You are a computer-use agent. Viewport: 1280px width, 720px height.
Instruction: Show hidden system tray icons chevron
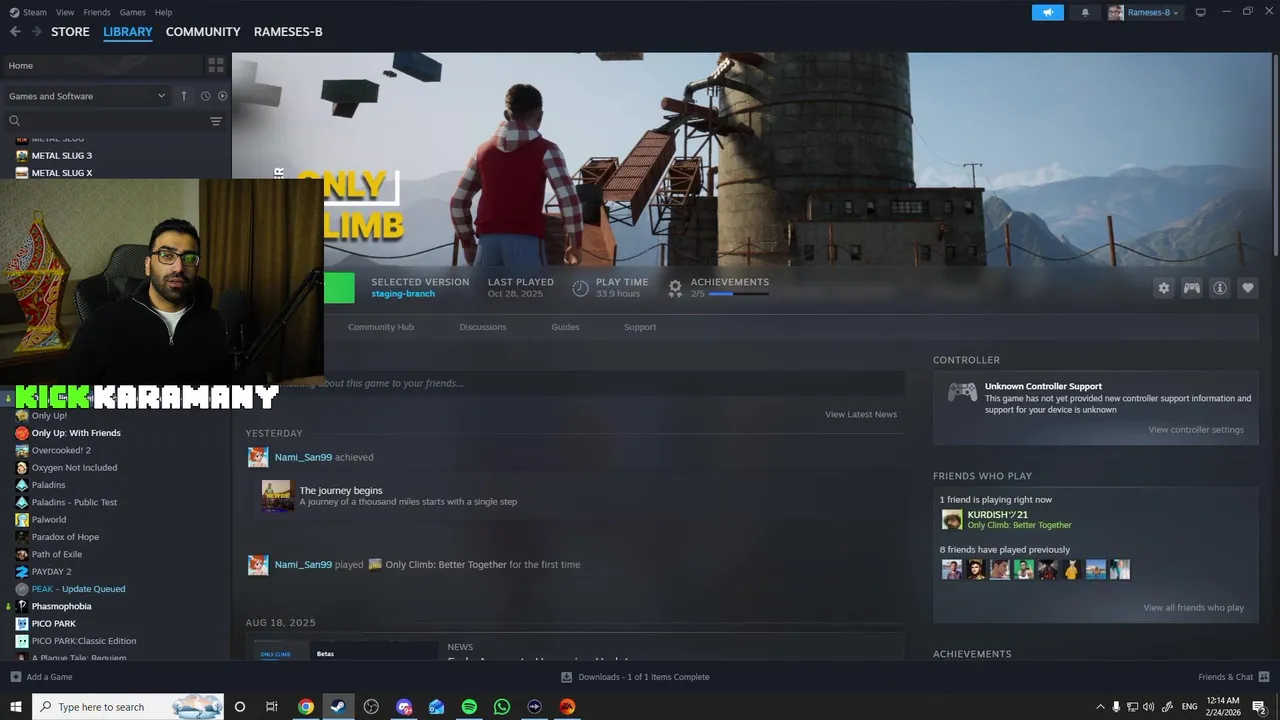coord(1101,707)
